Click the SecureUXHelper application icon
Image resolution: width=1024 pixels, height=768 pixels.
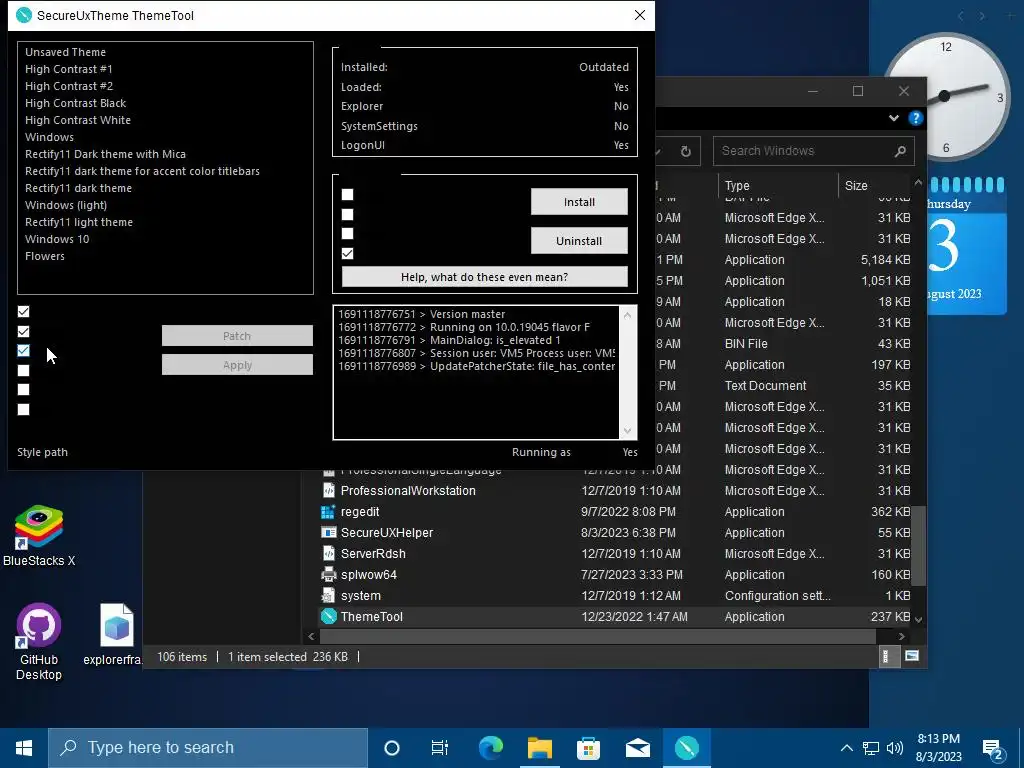(328, 533)
